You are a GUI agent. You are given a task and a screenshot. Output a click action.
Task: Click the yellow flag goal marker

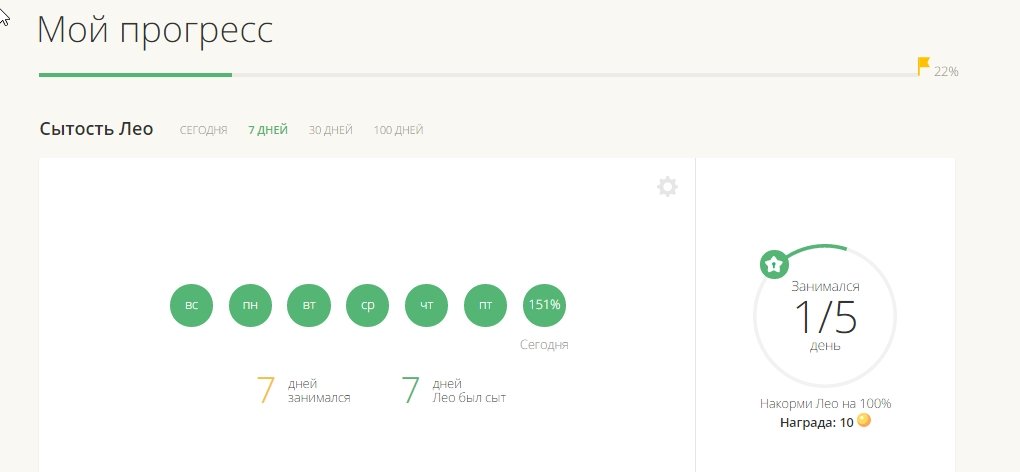pyautogui.click(x=923, y=67)
